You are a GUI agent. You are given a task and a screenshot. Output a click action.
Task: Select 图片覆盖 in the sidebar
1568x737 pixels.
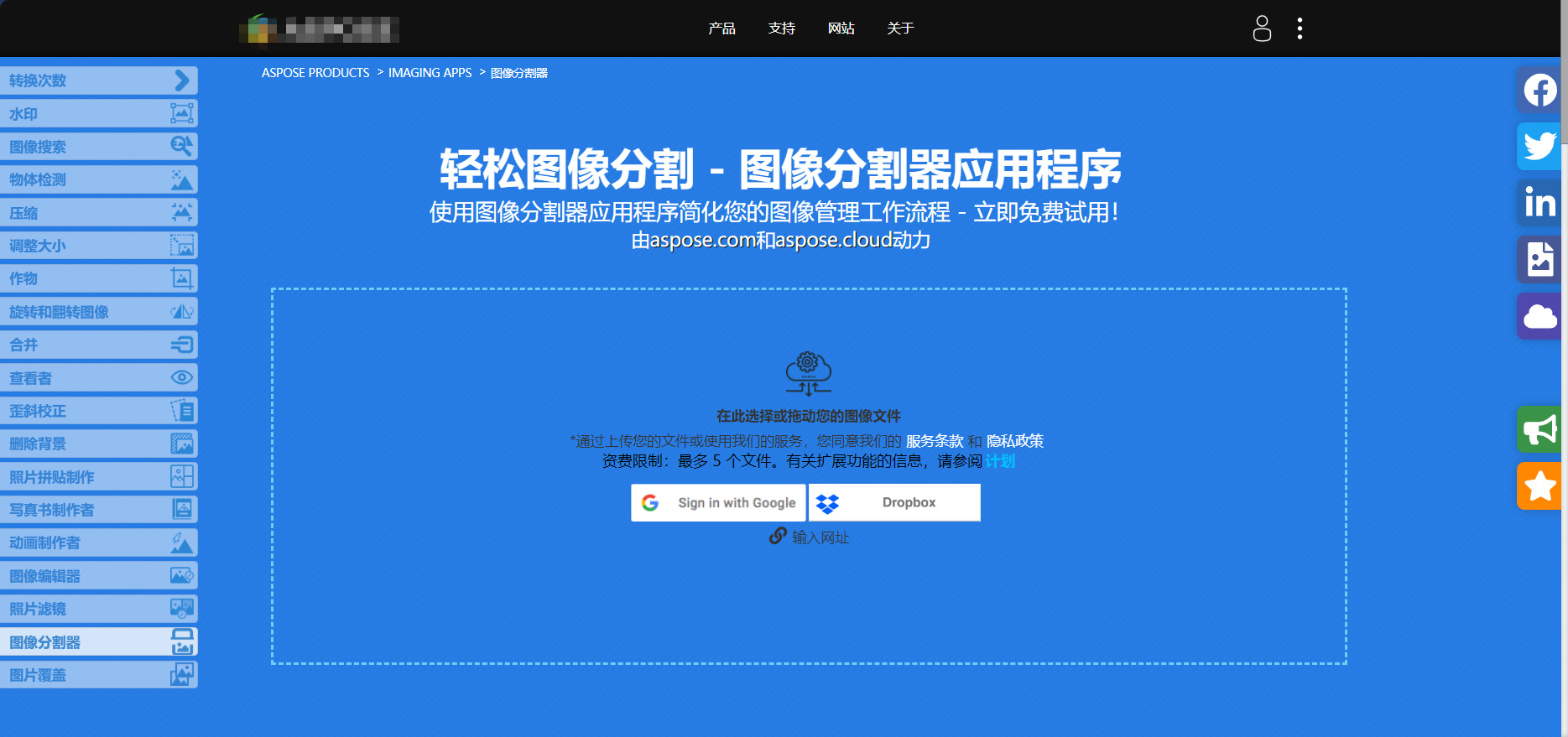pos(99,674)
